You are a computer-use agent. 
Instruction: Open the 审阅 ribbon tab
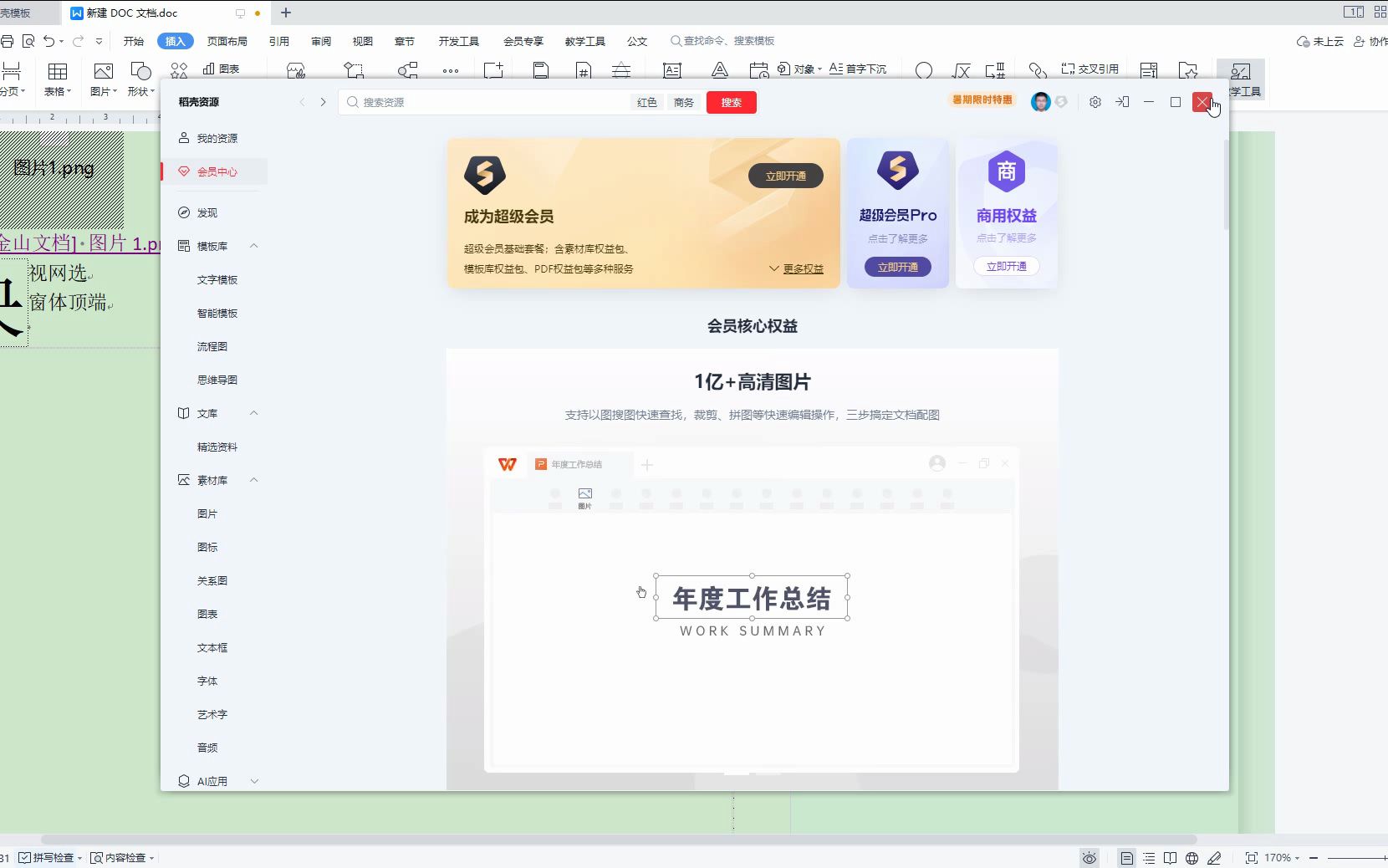(319, 40)
